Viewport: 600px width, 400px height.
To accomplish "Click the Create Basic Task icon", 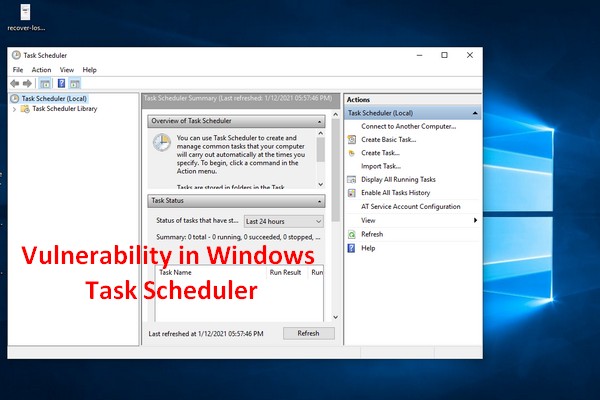I will pyautogui.click(x=352, y=140).
